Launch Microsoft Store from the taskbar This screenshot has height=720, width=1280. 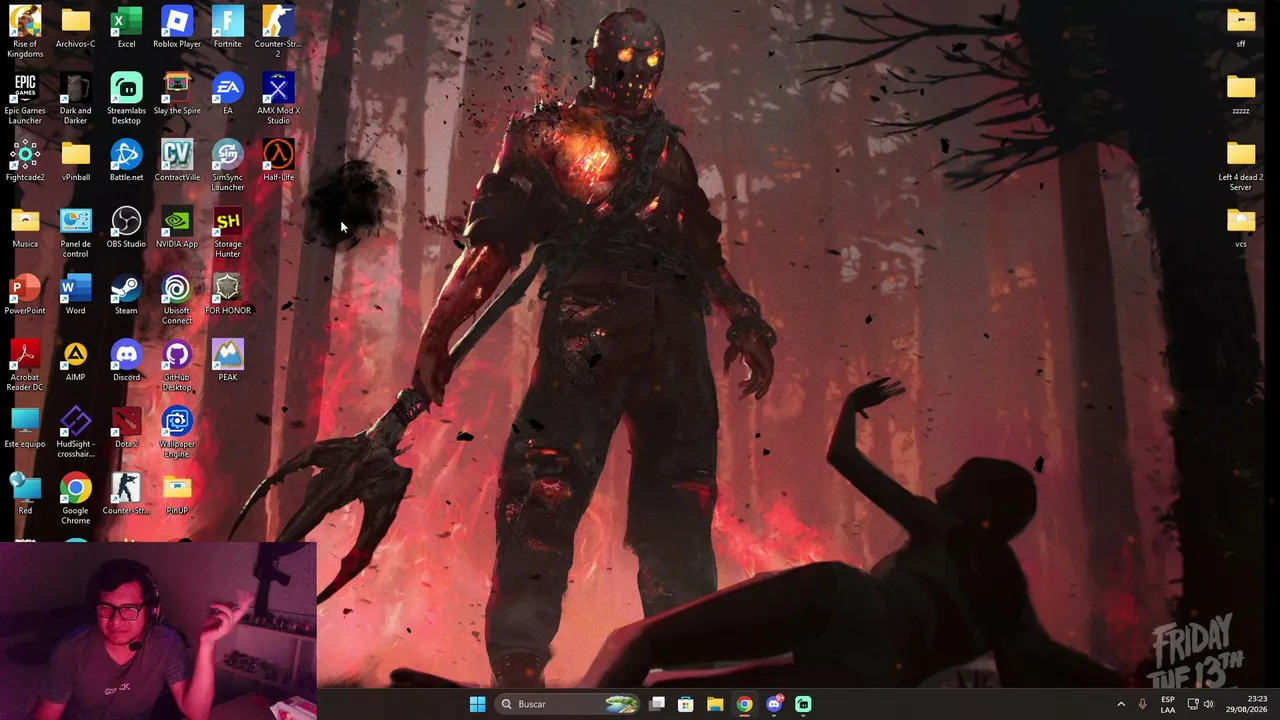pyautogui.click(x=686, y=704)
